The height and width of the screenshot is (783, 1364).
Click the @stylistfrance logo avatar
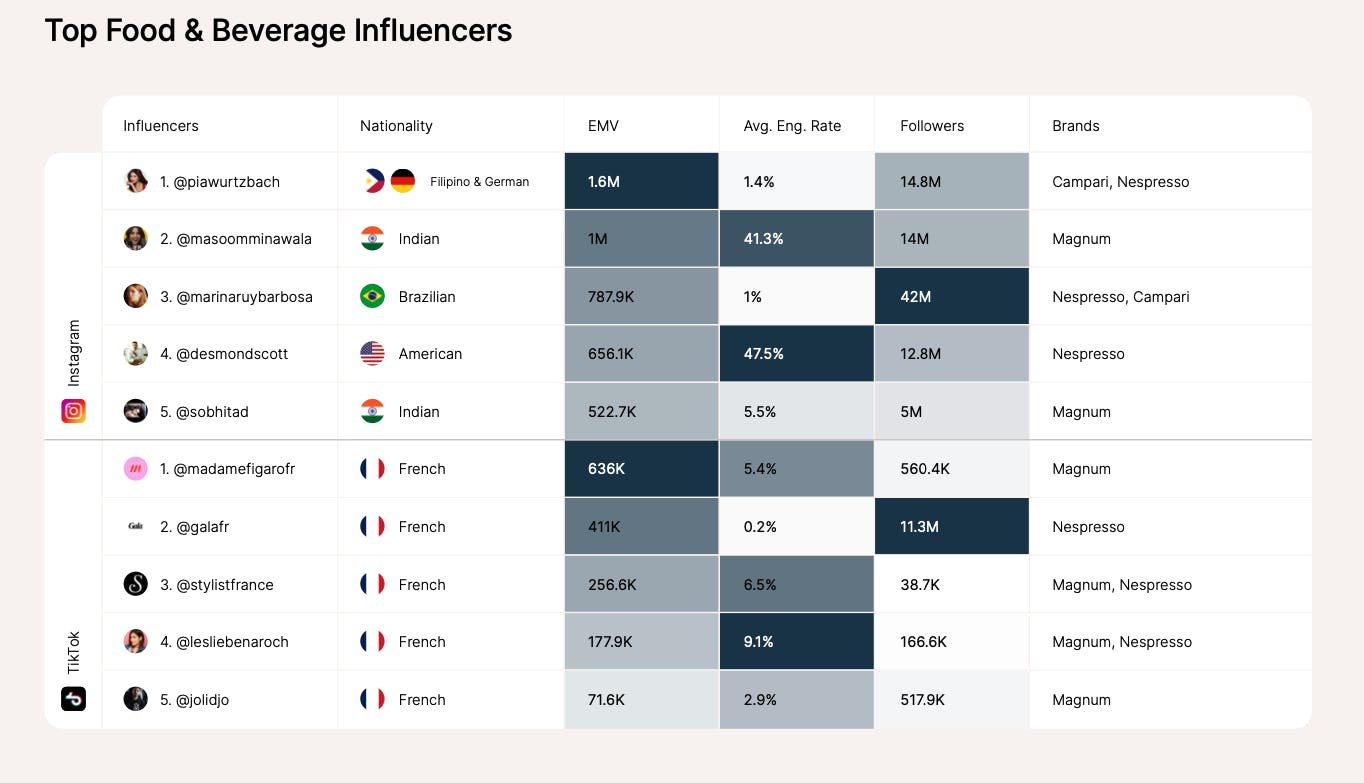coord(136,584)
